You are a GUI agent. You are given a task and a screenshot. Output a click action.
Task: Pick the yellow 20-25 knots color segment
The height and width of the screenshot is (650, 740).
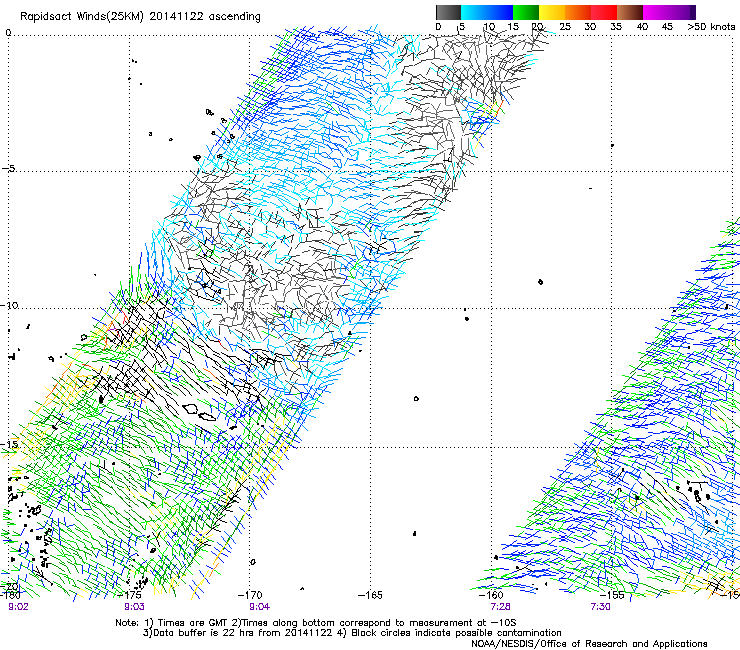pos(552,12)
